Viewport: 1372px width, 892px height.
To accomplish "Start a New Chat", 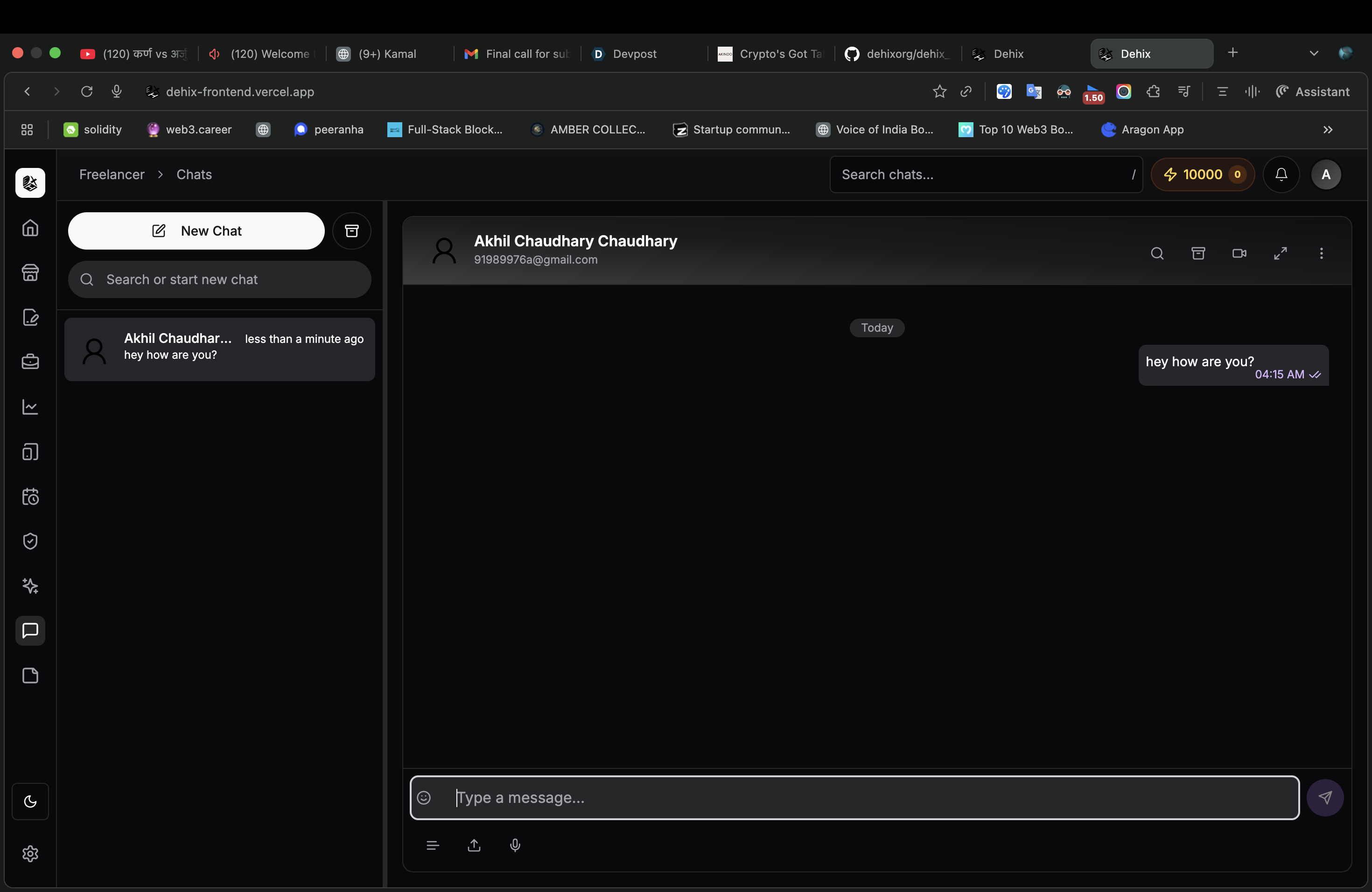I will tap(196, 231).
